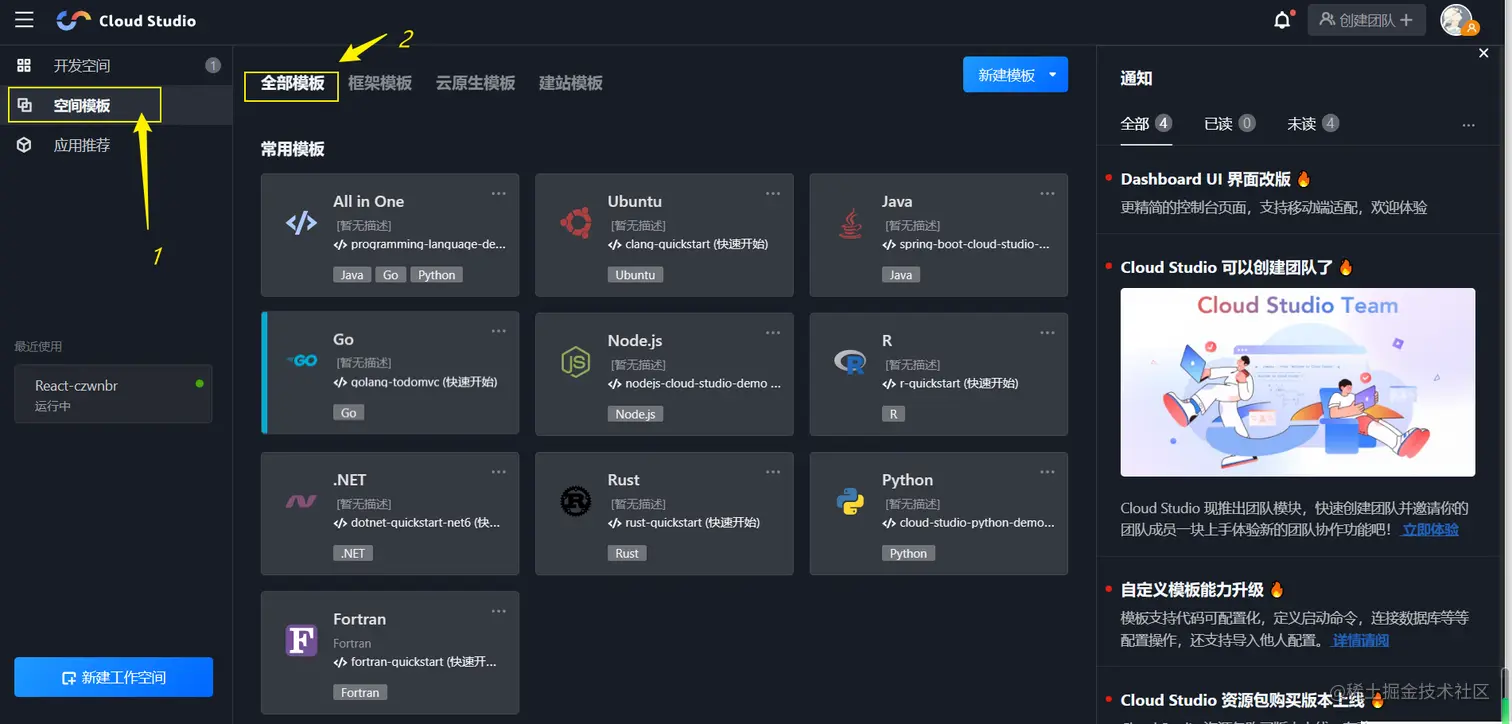Expand the 新建模板 dropdown arrow
The width and height of the screenshot is (1512, 724).
coord(1052,75)
